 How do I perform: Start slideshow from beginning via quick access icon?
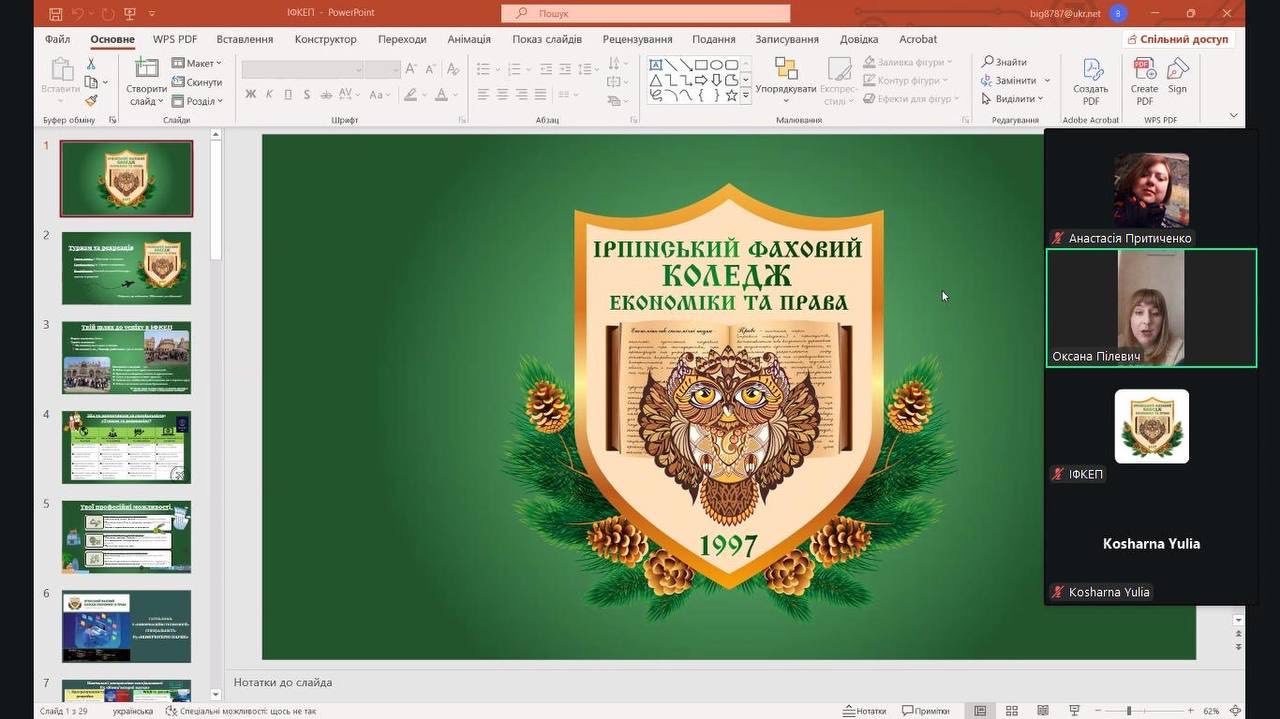(x=129, y=14)
